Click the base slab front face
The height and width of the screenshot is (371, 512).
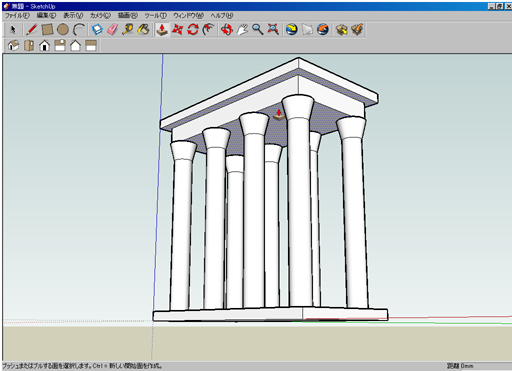228,315
